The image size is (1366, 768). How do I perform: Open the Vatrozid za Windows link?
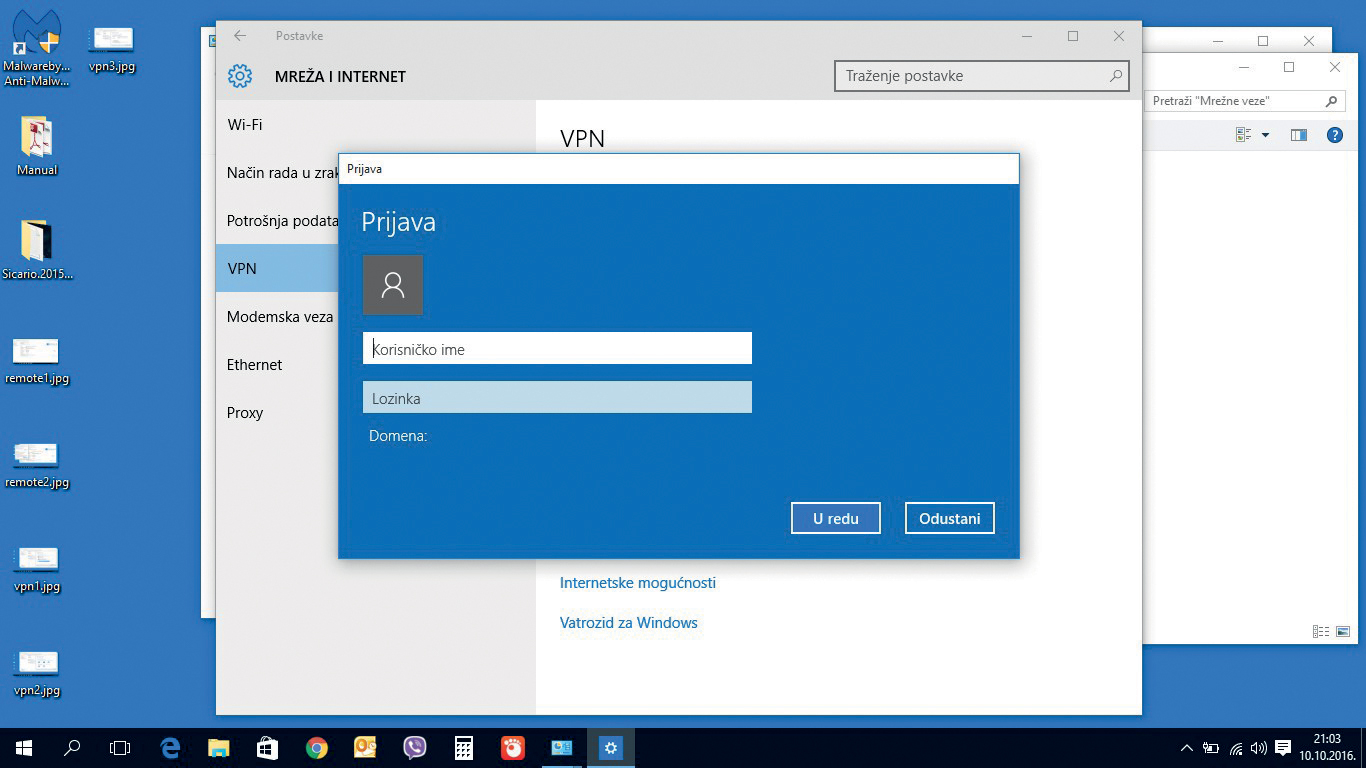(628, 623)
